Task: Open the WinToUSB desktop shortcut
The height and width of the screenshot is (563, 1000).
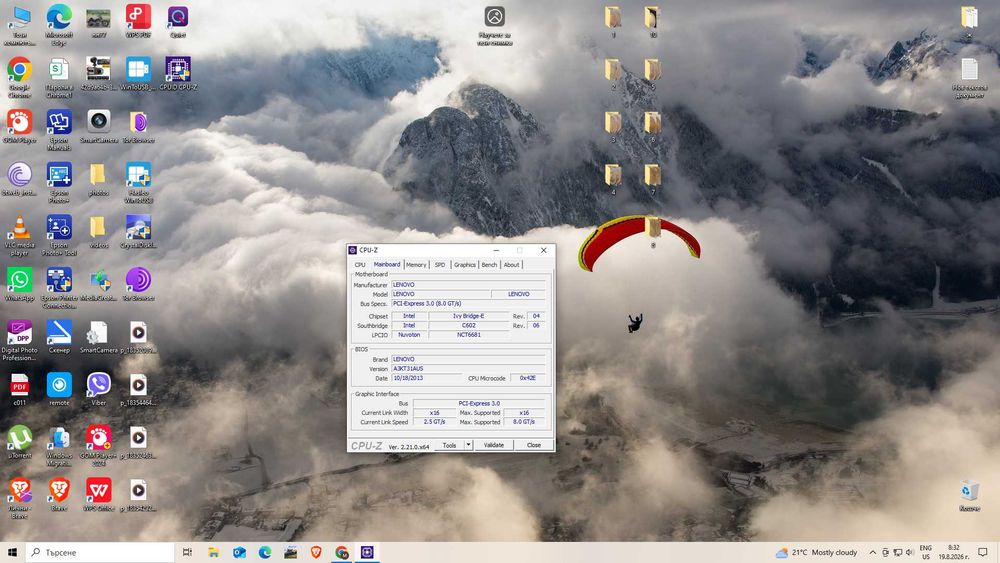Action: (x=138, y=73)
